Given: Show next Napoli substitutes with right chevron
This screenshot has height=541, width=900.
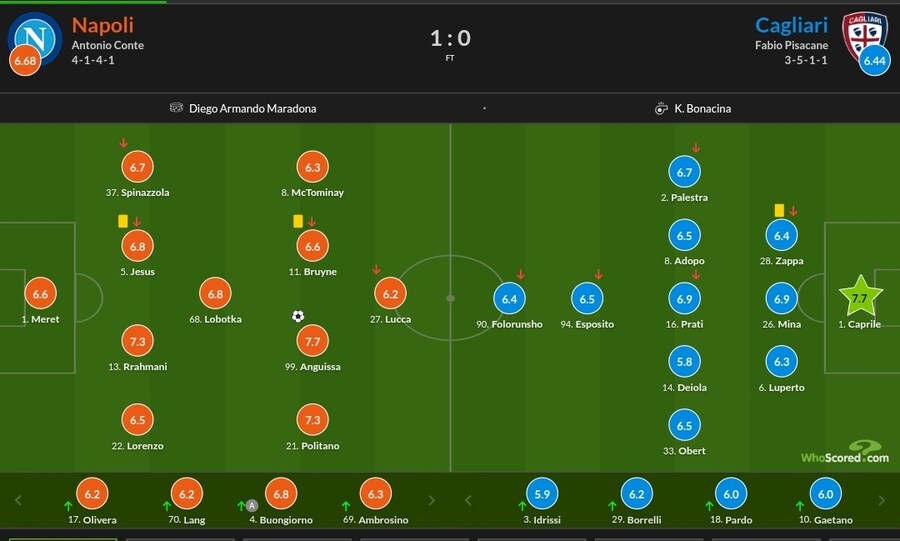Looking at the screenshot, I should 432,500.
